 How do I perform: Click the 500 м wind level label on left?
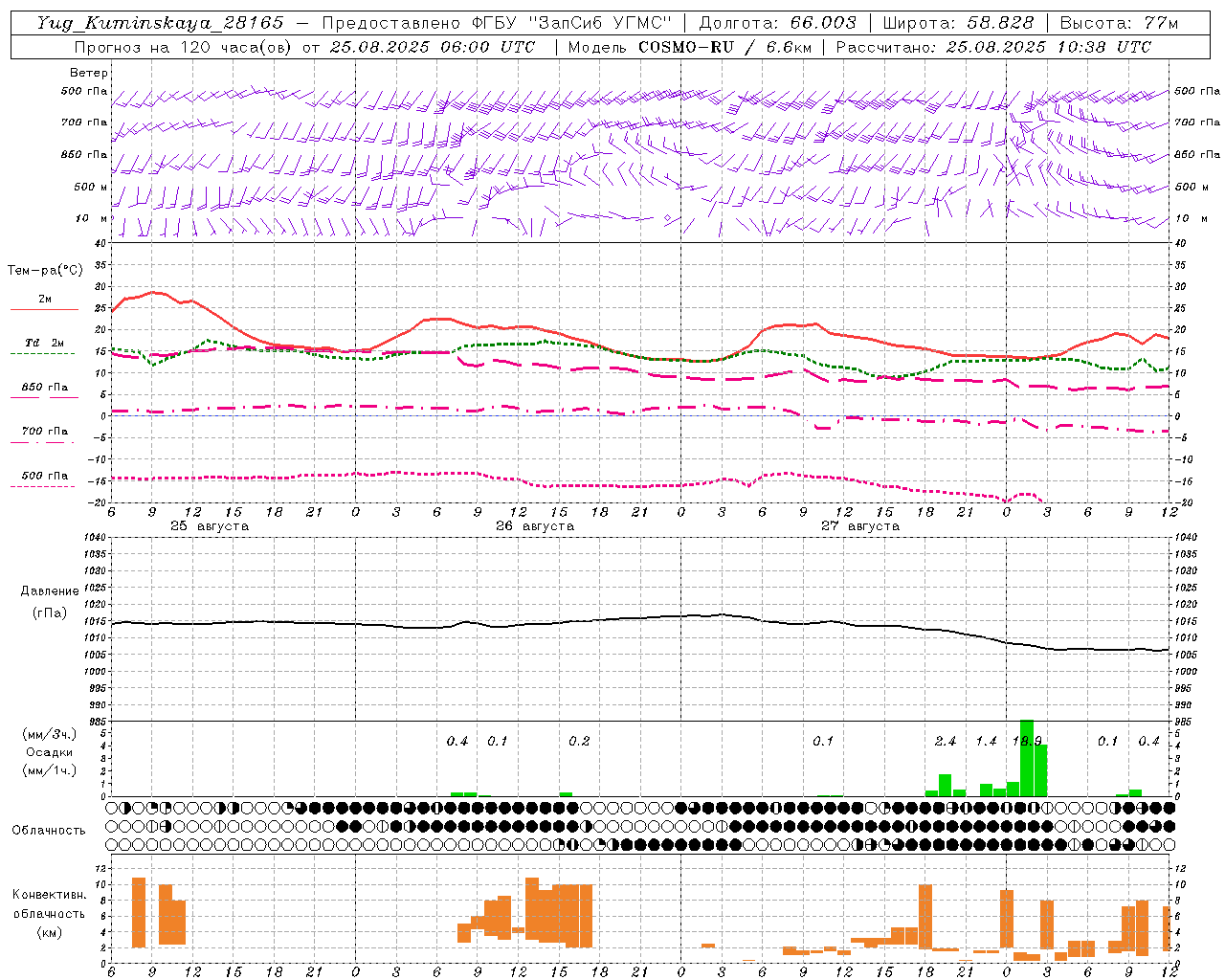point(91,187)
